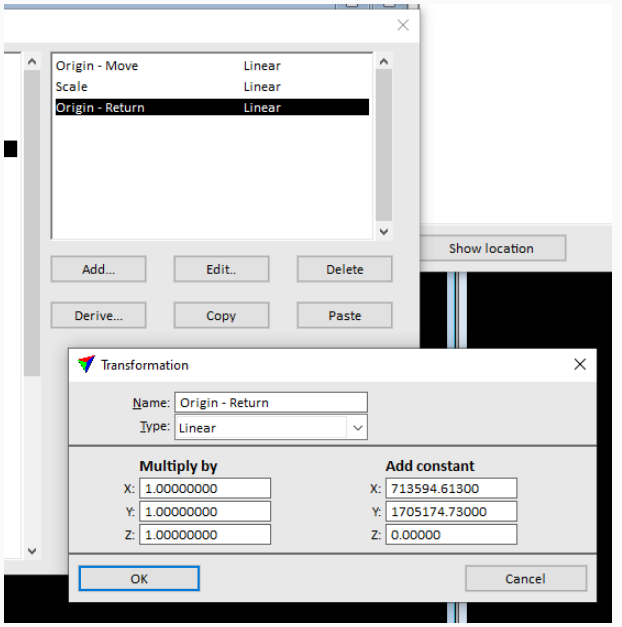Open the Type dropdown list
Viewport: 622px width, 627px height.
(x=357, y=428)
